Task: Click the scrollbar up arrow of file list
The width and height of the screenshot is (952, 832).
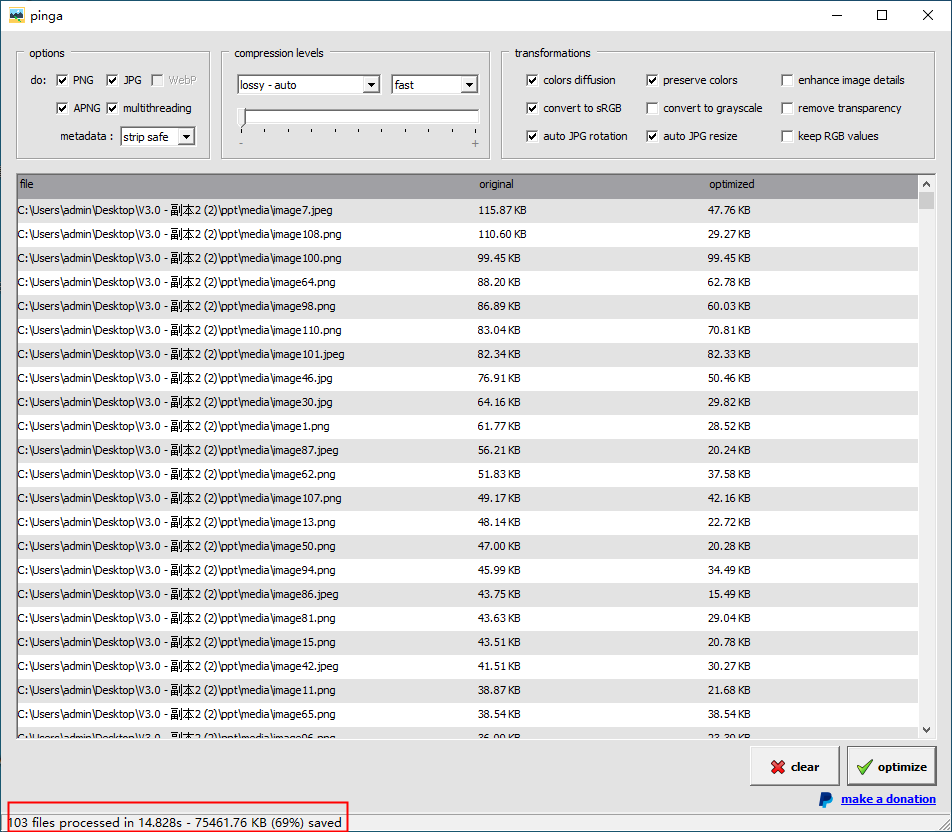Action: (x=926, y=184)
